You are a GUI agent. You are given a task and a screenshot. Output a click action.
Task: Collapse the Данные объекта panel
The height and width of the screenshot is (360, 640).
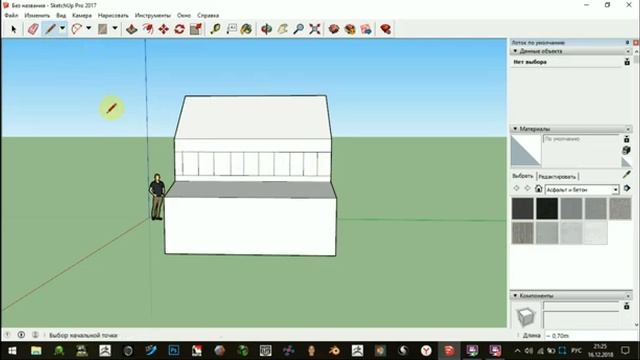(515, 51)
